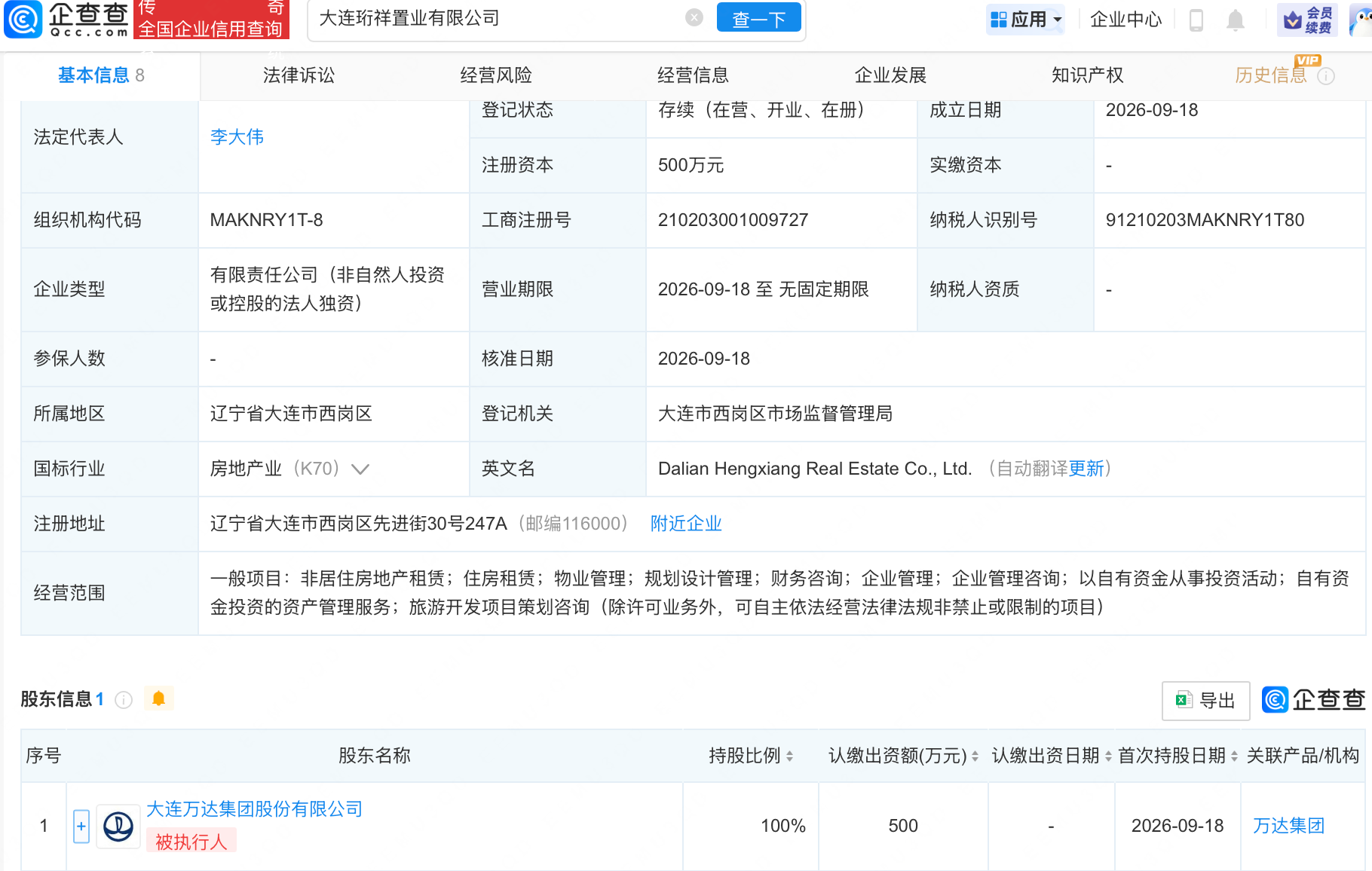Export shareholder data with 导出 button
1372x871 pixels.
(1205, 701)
